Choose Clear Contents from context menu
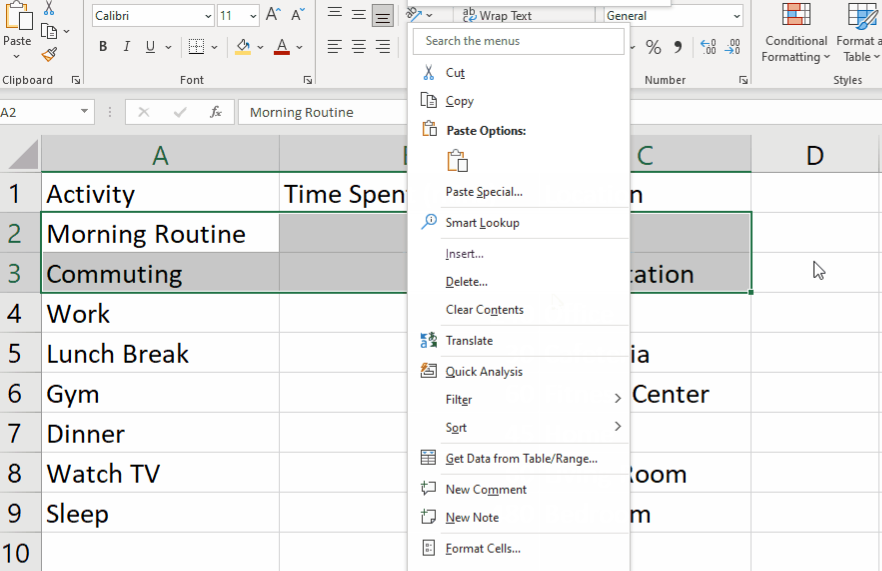The width and height of the screenshot is (882, 571). (x=518, y=310)
